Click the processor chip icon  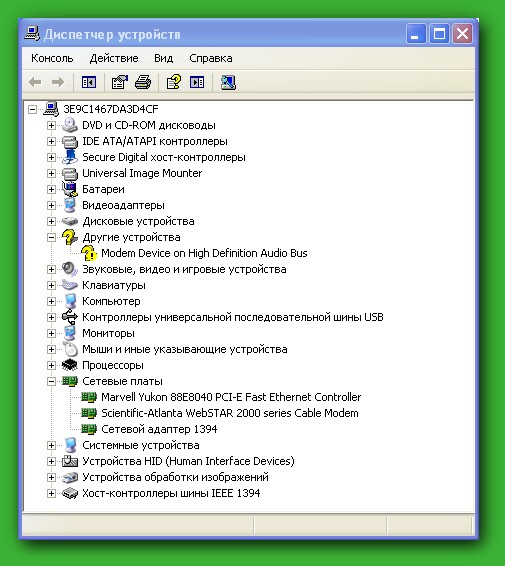[x=70, y=365]
